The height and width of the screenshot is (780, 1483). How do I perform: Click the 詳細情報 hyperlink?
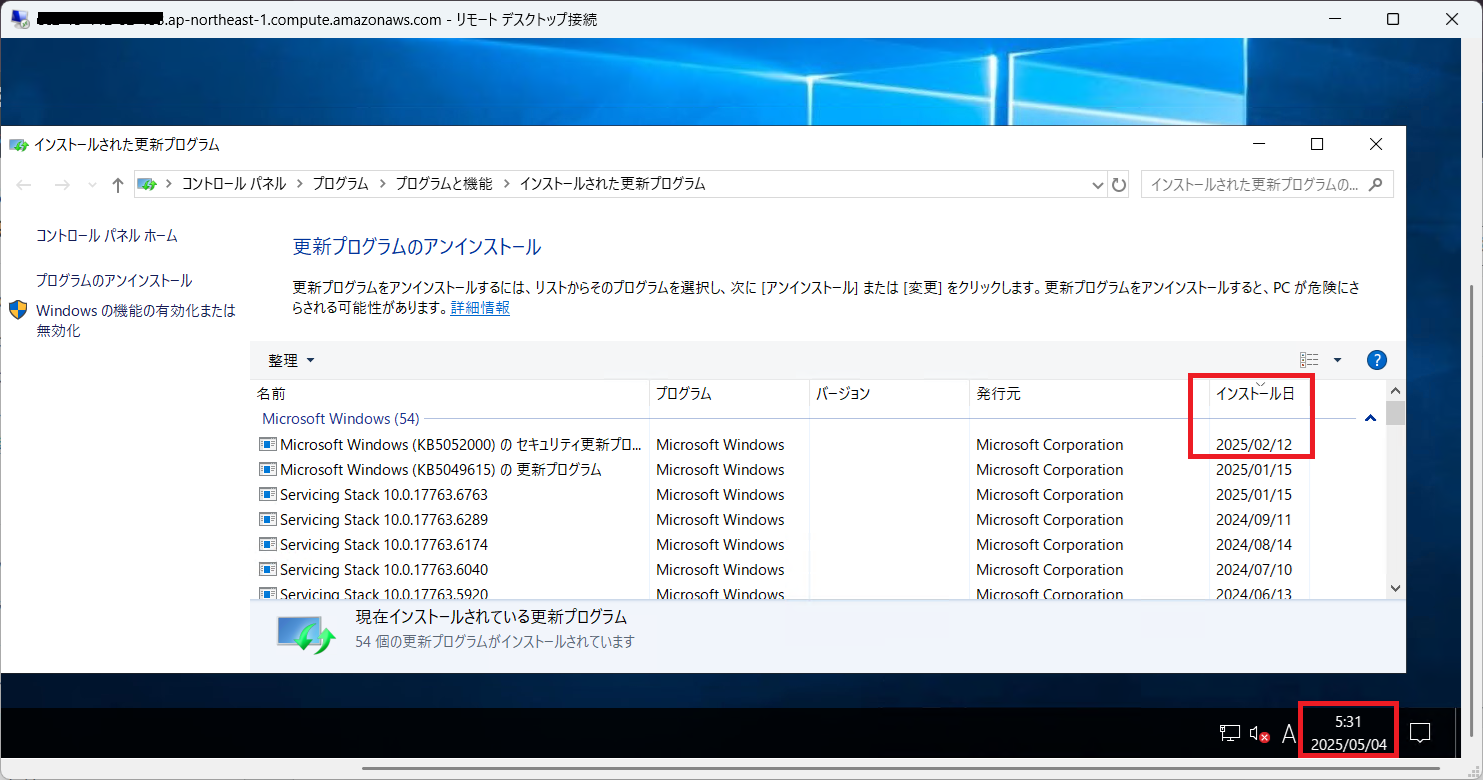click(x=480, y=308)
